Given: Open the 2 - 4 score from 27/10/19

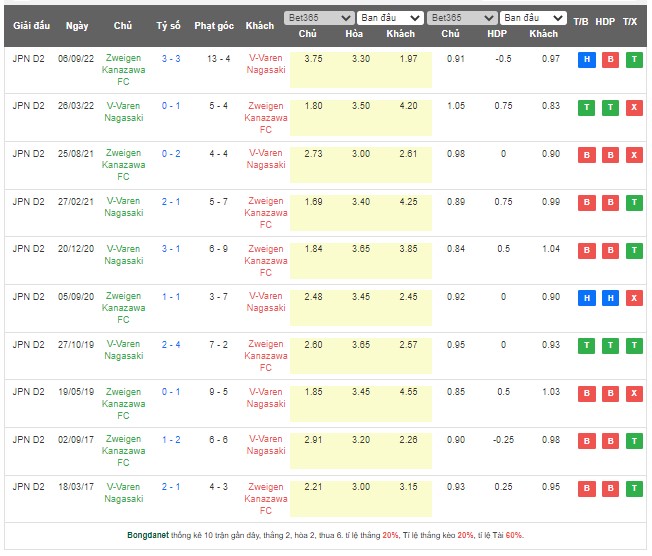Looking at the screenshot, I should coord(170,344).
